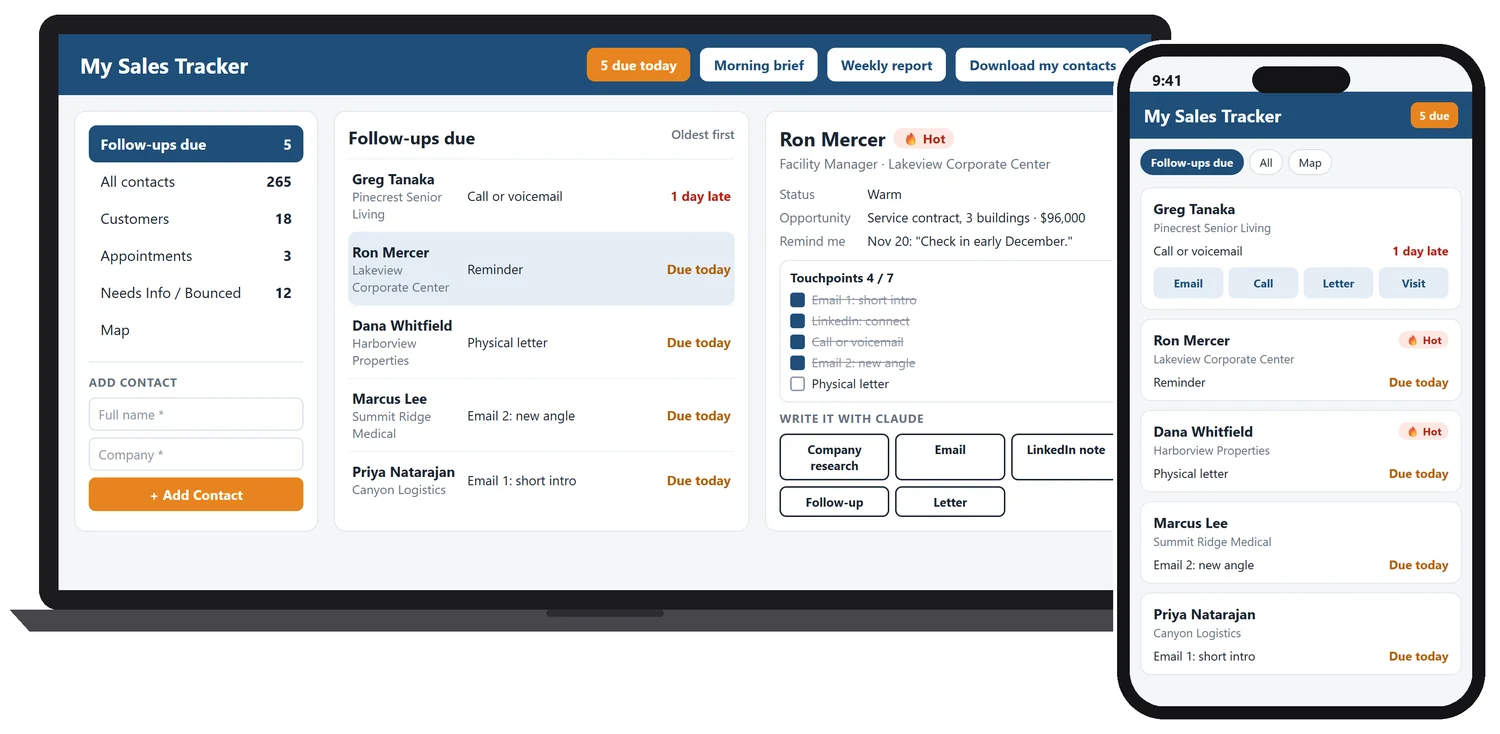Uncheck the 'Email 1: short intro' touchpoint

pos(797,300)
